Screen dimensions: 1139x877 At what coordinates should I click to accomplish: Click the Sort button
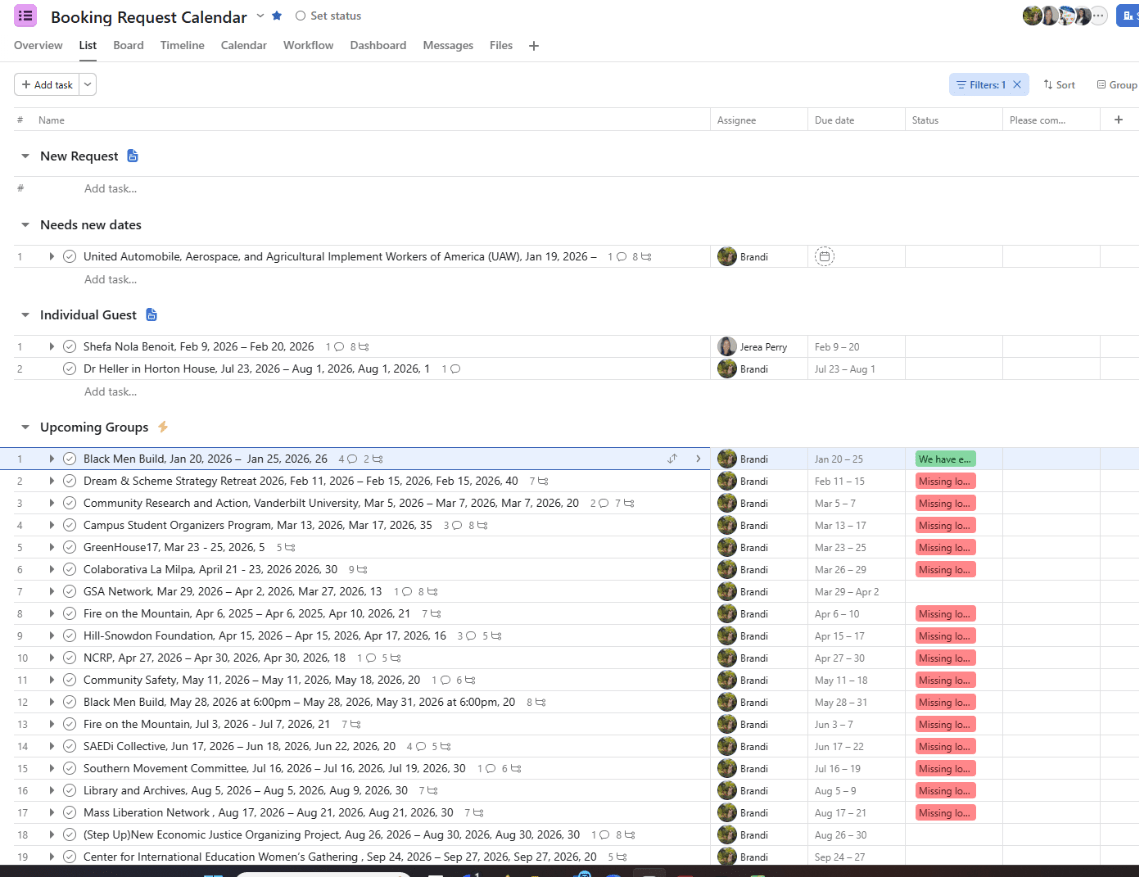pyautogui.click(x=1059, y=84)
